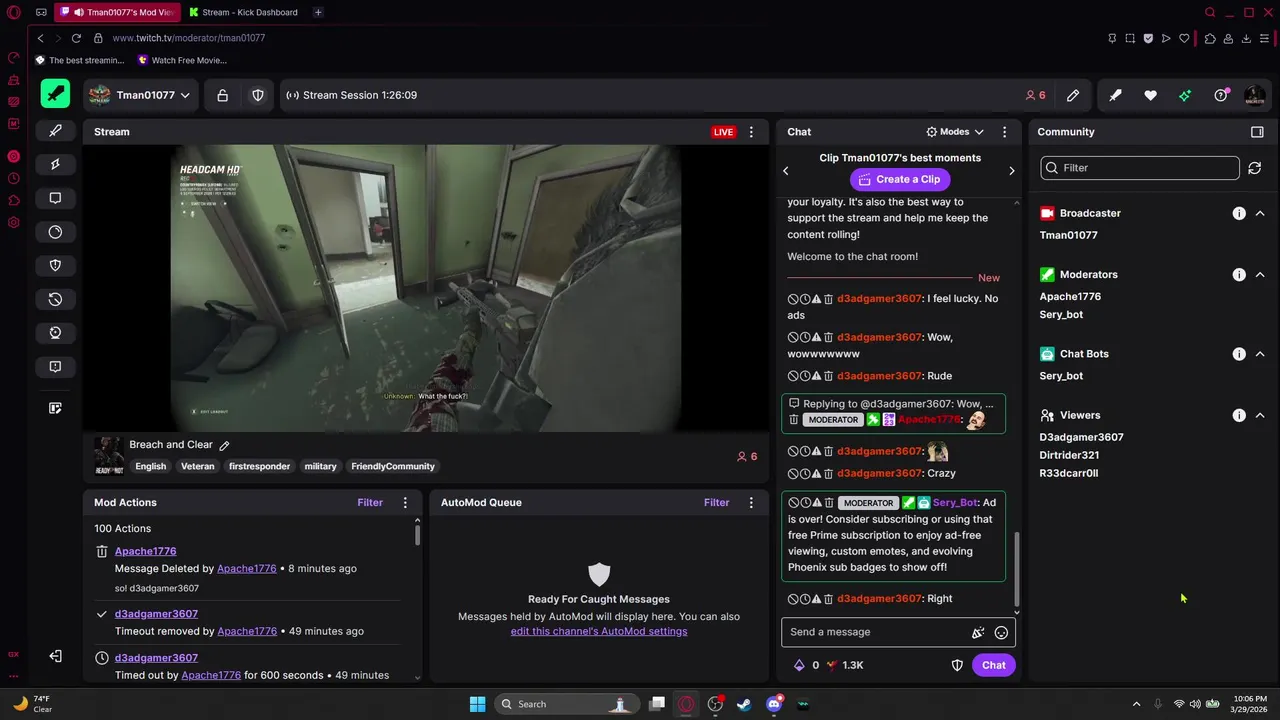This screenshot has width=1280, height=720.
Task: Select viewer Dirtrider321 in Community list
Action: pyautogui.click(x=1069, y=455)
